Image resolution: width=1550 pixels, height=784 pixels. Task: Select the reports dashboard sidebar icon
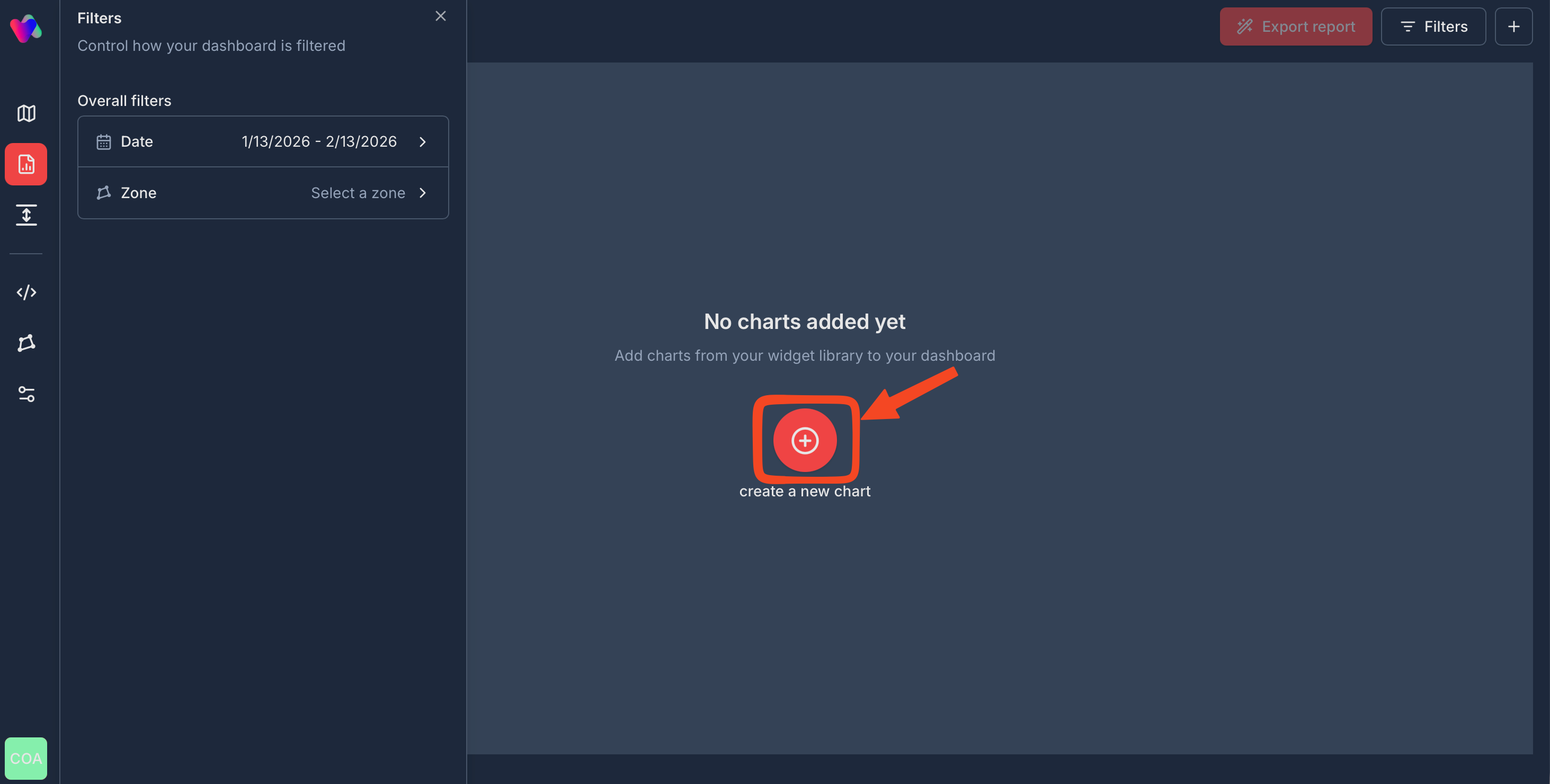pyautogui.click(x=26, y=164)
